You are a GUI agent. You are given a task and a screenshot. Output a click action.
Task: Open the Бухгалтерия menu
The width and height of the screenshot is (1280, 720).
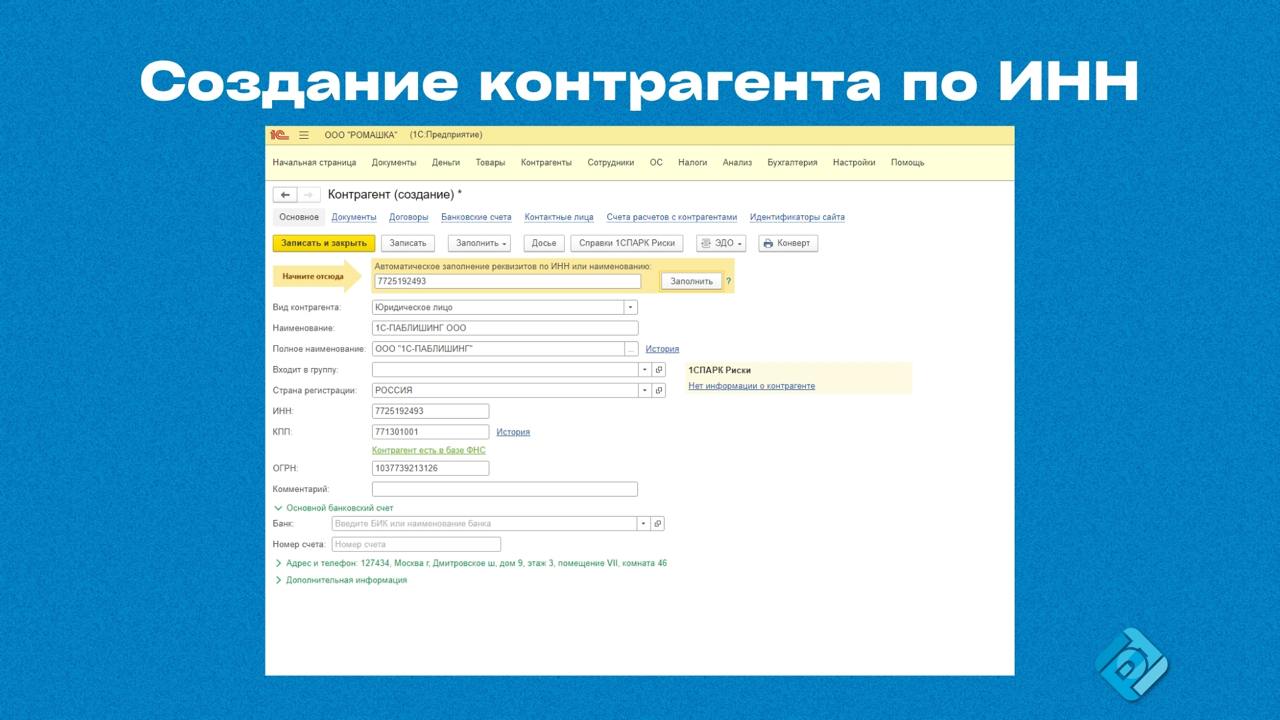(x=792, y=162)
